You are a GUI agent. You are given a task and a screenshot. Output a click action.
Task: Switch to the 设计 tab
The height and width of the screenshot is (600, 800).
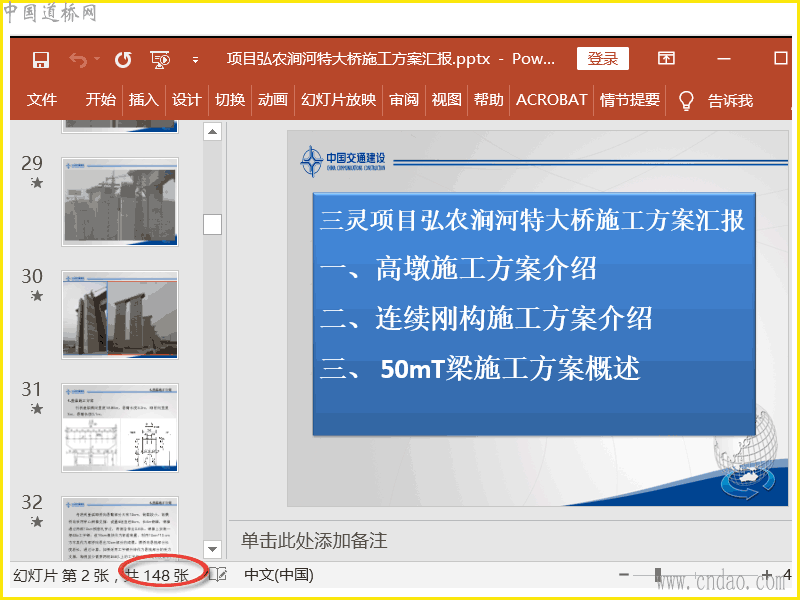186,99
